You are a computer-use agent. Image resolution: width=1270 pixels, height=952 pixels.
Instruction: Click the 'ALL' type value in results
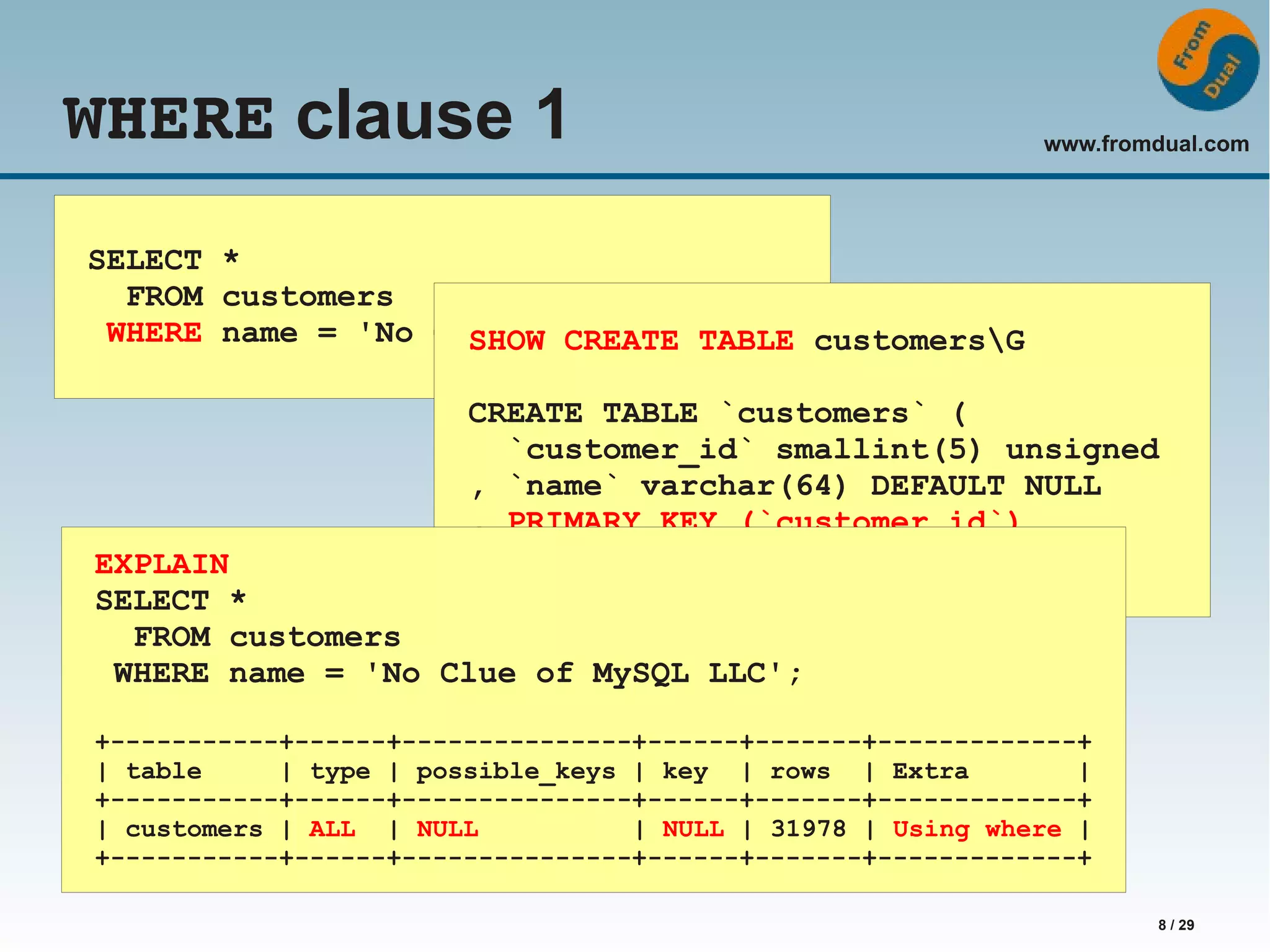tap(332, 829)
